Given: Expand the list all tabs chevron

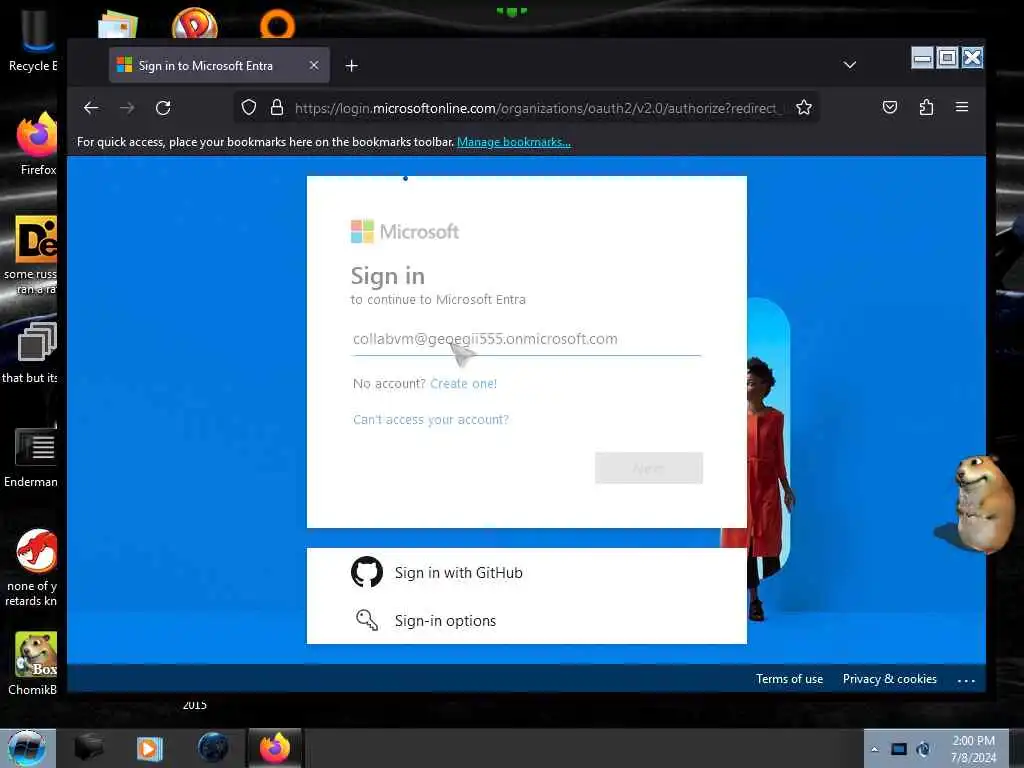Looking at the screenshot, I should [x=850, y=65].
